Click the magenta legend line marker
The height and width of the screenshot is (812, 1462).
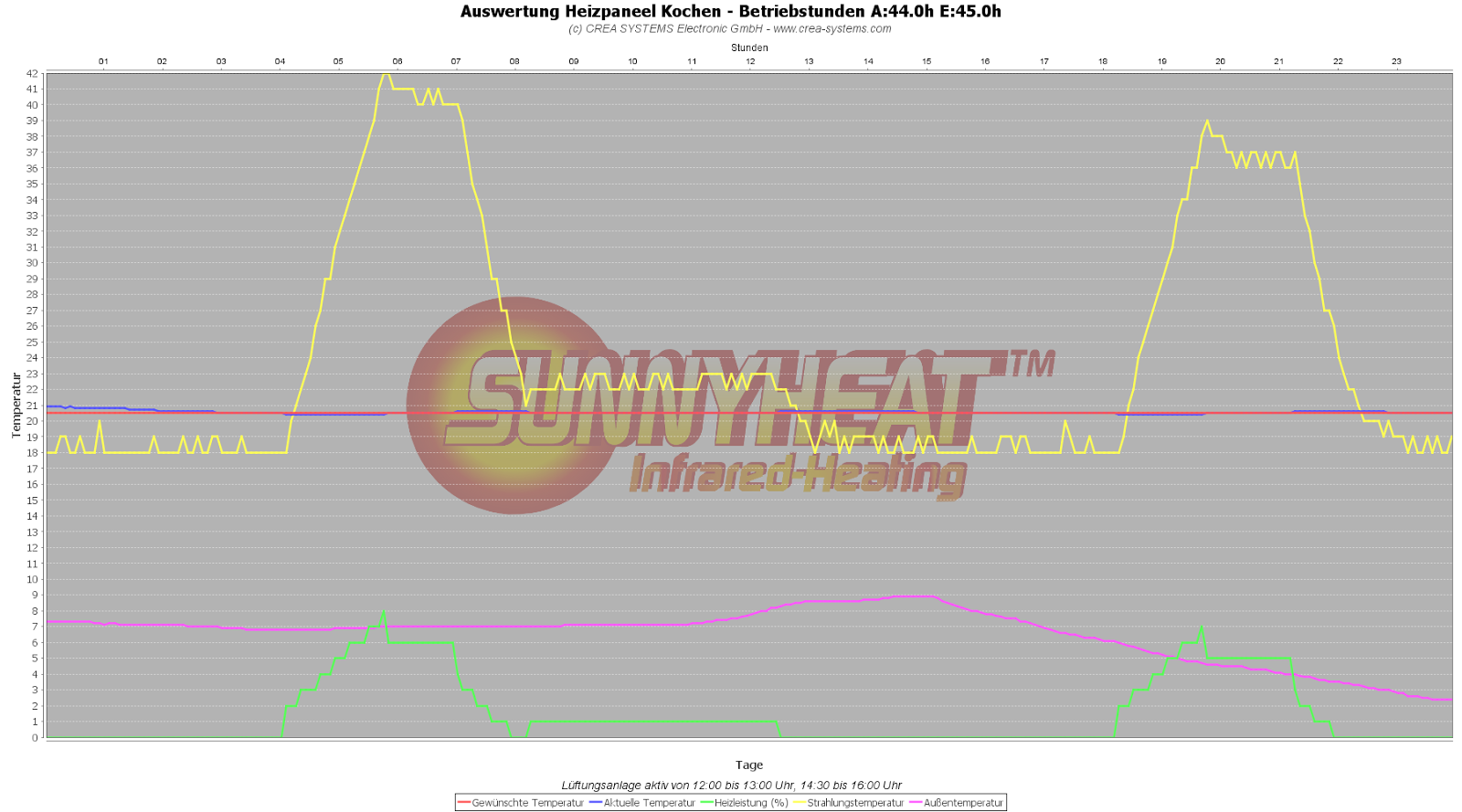click(x=916, y=803)
